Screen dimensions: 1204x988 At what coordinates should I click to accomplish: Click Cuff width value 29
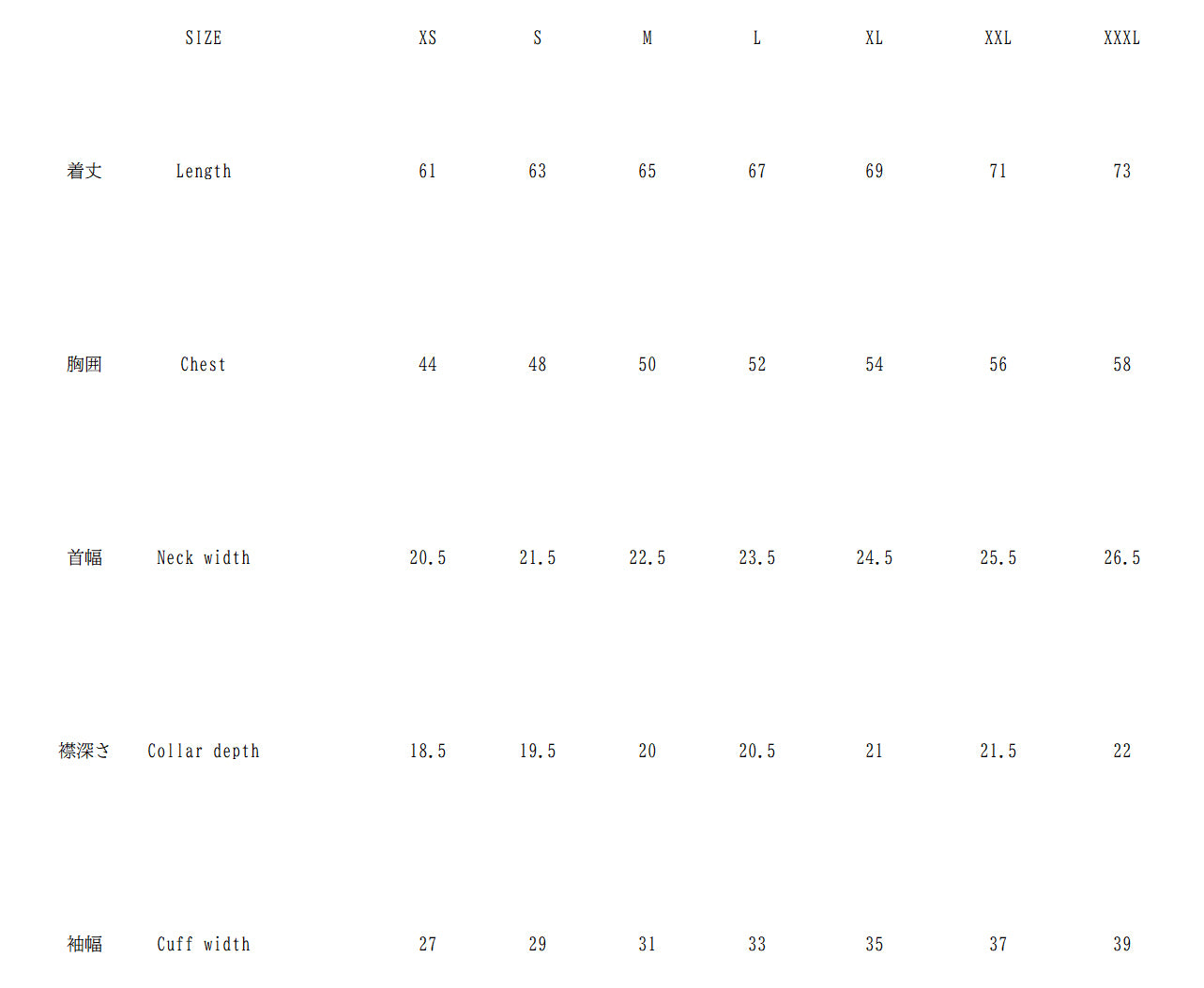538,945
